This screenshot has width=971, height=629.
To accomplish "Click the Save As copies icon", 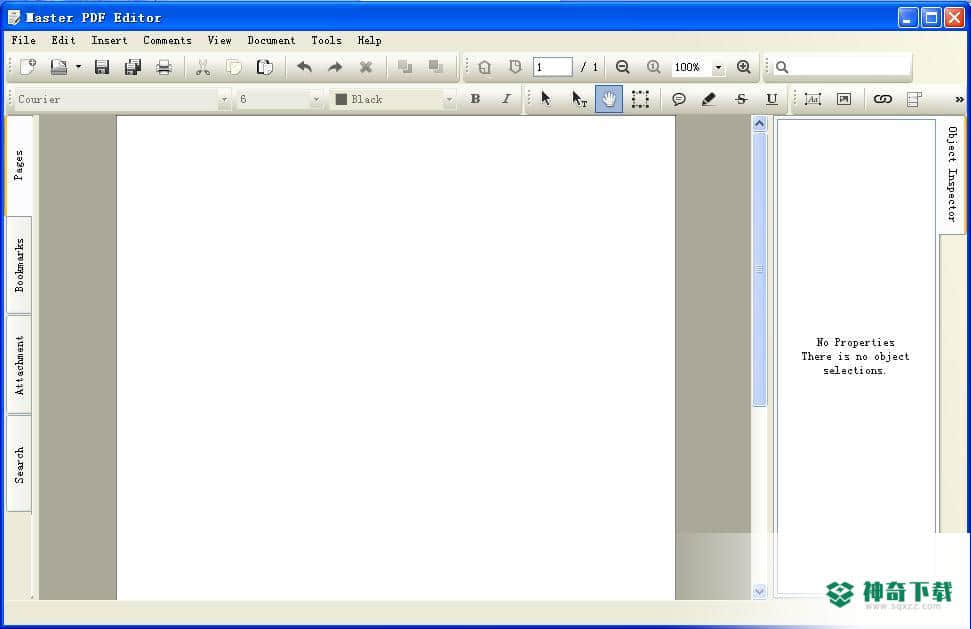I will click(133, 67).
